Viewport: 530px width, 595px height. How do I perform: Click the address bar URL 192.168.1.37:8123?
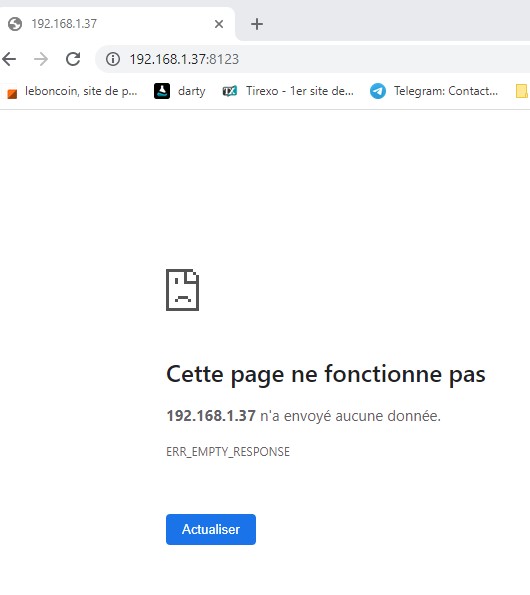click(184, 59)
